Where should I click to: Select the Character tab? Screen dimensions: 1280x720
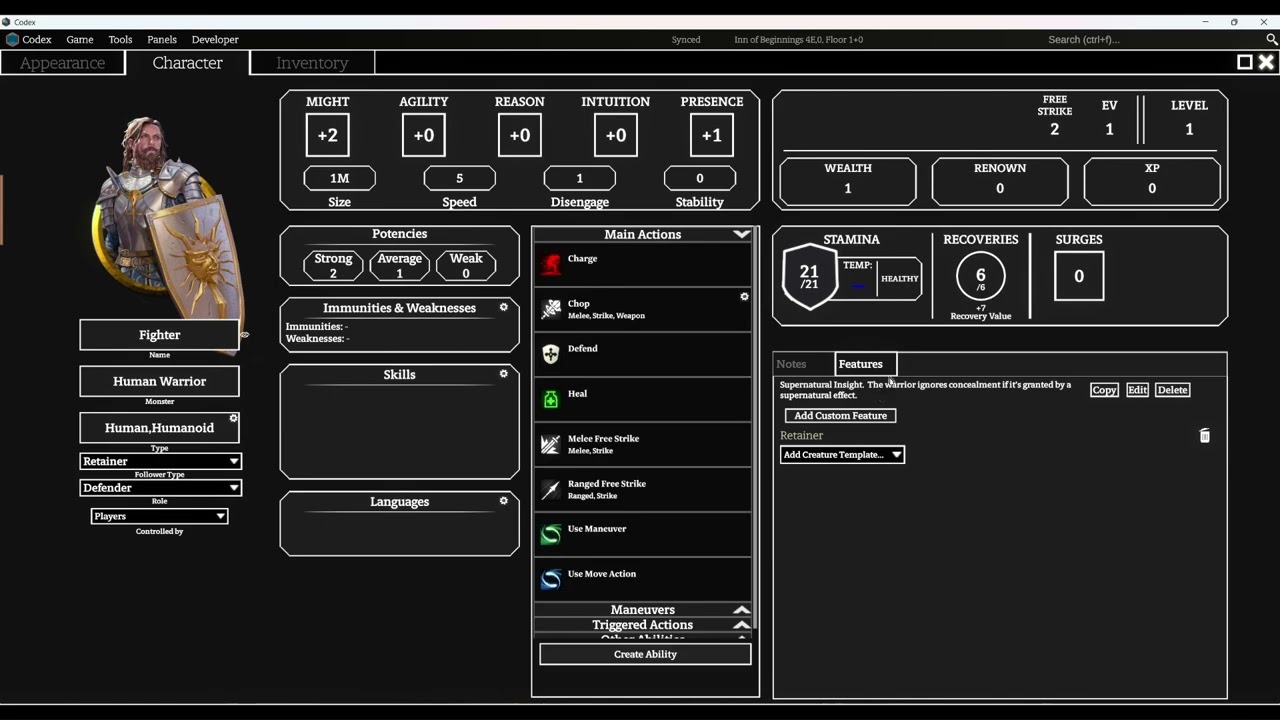pos(187,63)
